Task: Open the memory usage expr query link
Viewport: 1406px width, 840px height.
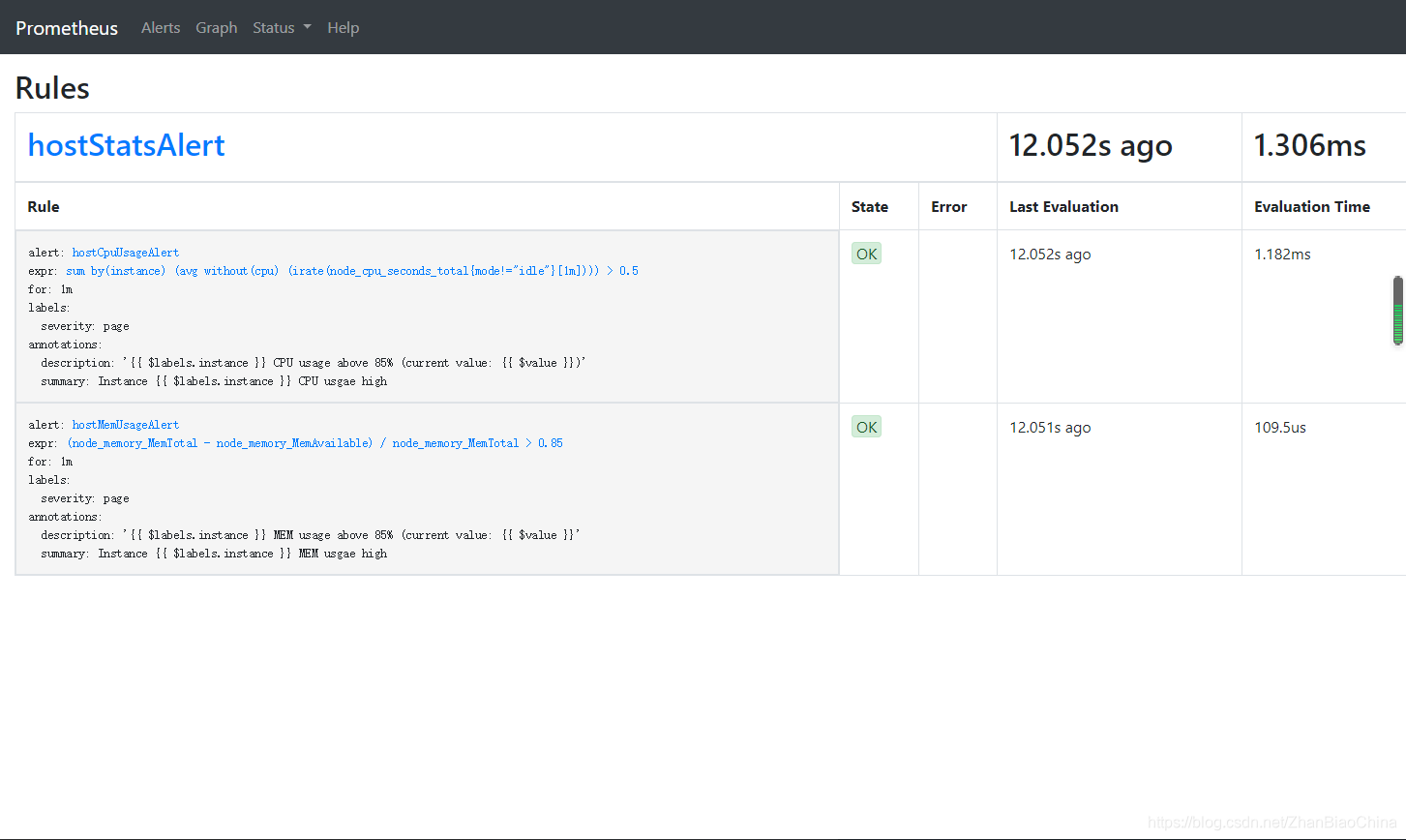Action: (x=314, y=443)
